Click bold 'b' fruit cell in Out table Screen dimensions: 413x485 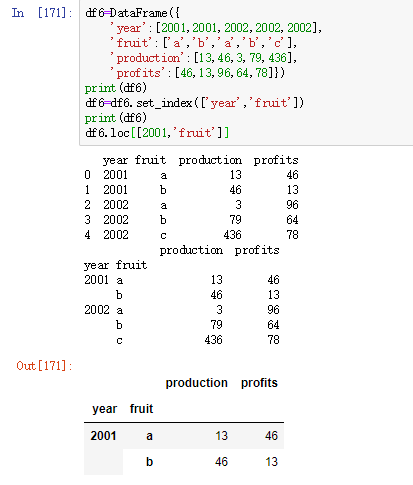[149, 462]
